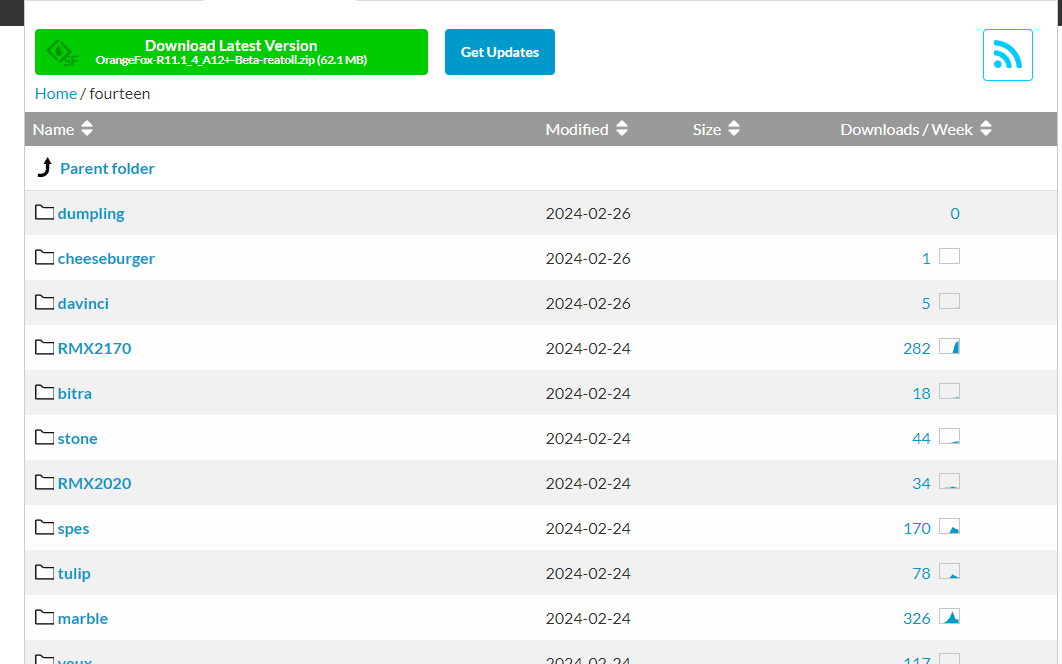The height and width of the screenshot is (664, 1062).
Task: Open tulip download stats chart
Action: coord(949,571)
